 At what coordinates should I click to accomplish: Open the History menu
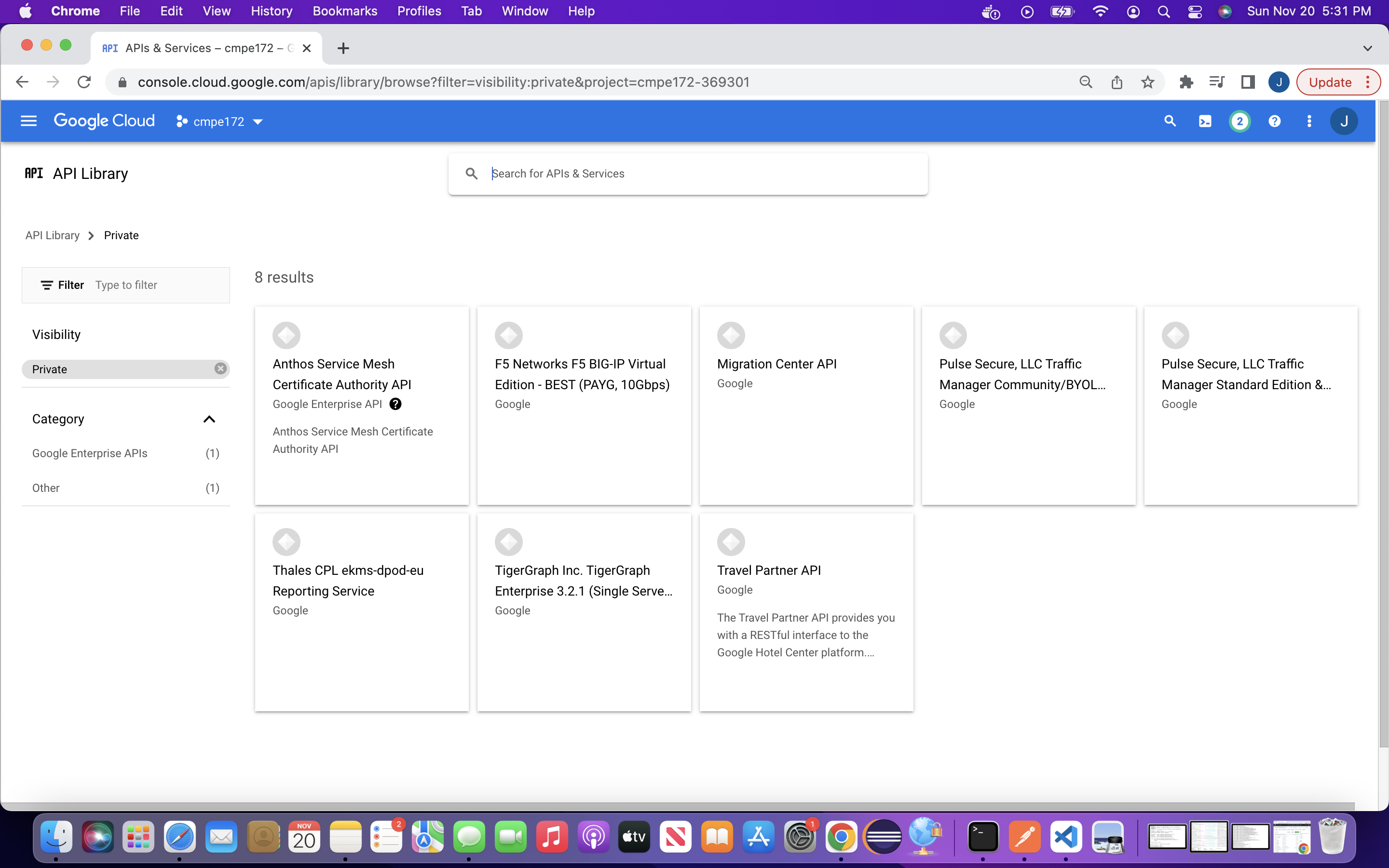pyautogui.click(x=271, y=11)
